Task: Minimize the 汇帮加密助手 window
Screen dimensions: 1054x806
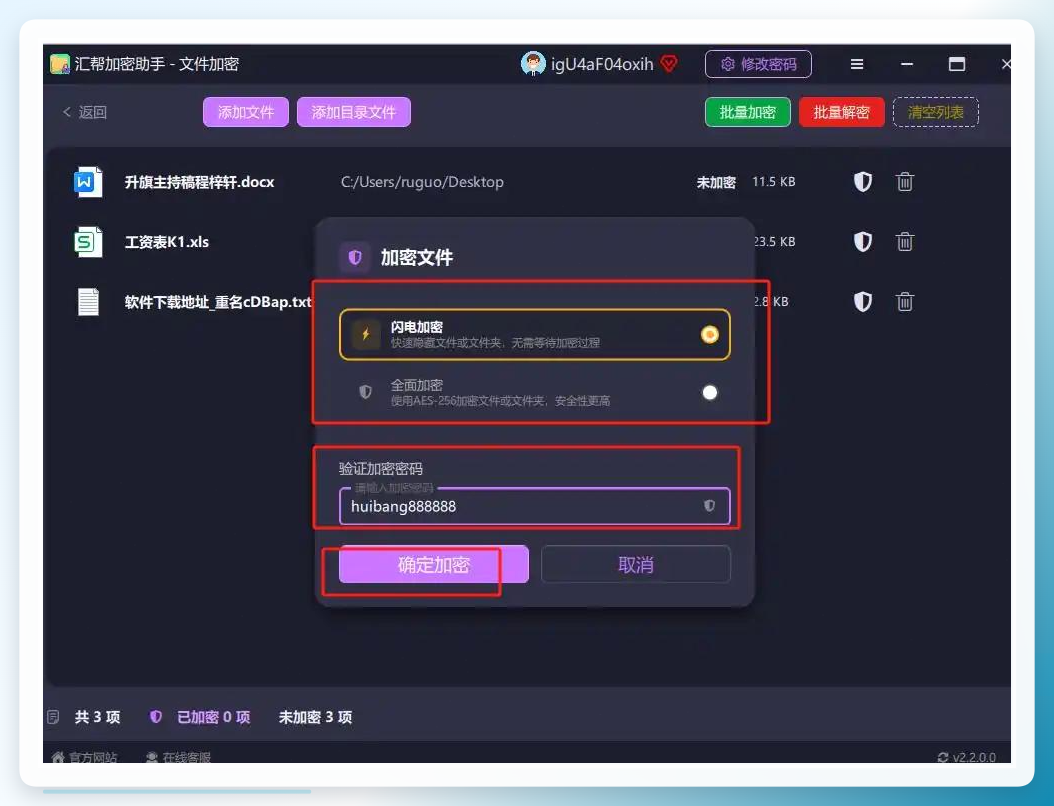Action: tap(907, 64)
